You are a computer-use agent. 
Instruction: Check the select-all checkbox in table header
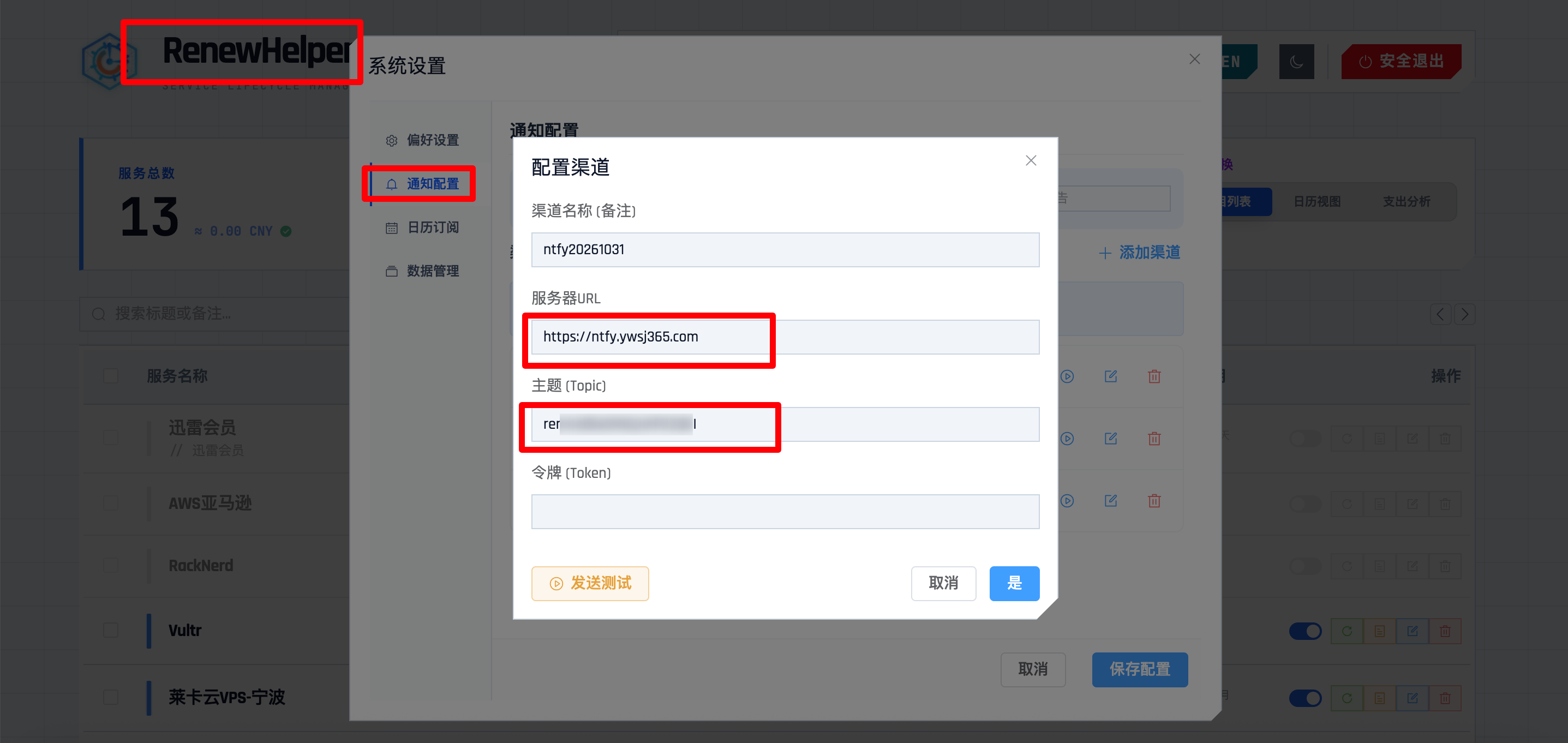point(111,376)
